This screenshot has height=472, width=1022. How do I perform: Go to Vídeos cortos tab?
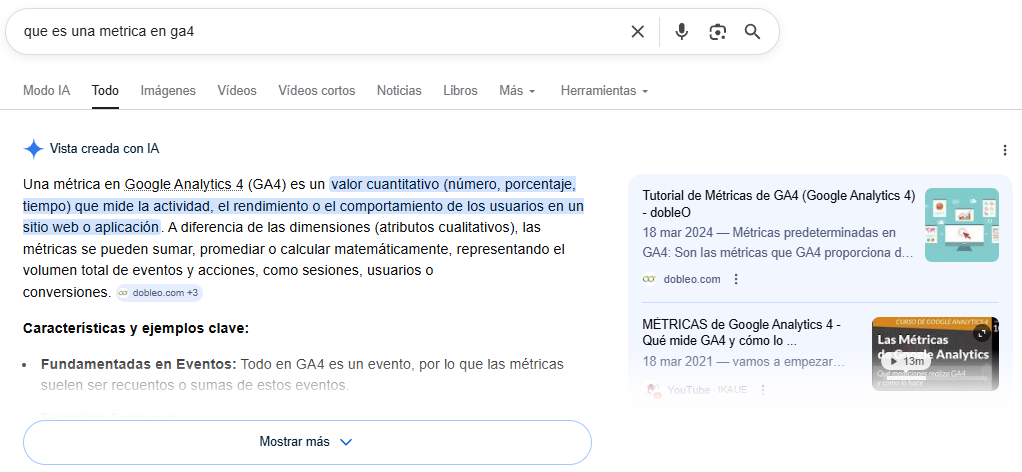pyautogui.click(x=317, y=91)
